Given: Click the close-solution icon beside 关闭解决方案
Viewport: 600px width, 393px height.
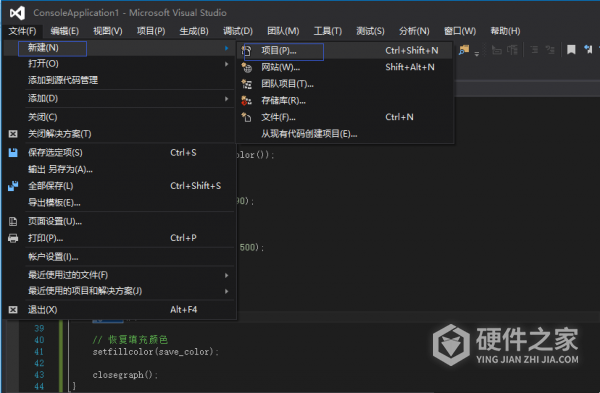Looking at the screenshot, I should pos(13,134).
